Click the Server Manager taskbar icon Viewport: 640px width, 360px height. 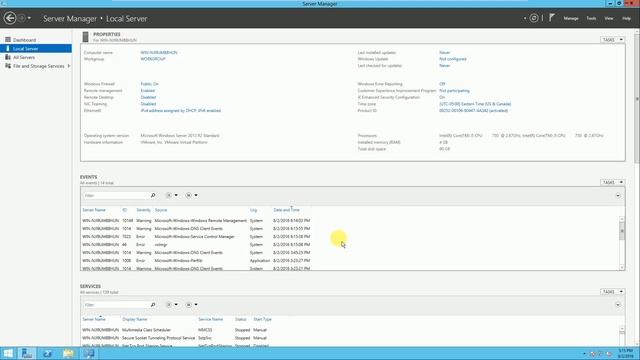tap(27, 353)
